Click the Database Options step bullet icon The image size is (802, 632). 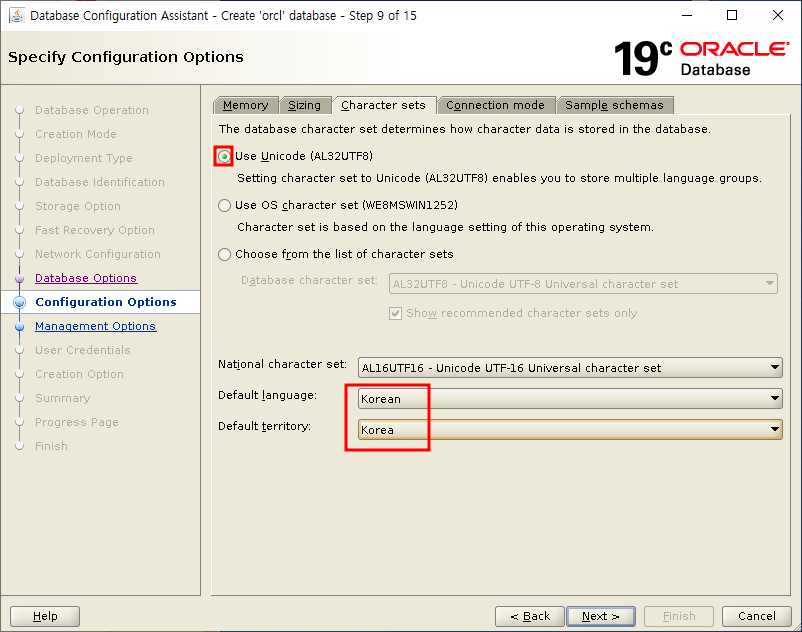(19, 279)
